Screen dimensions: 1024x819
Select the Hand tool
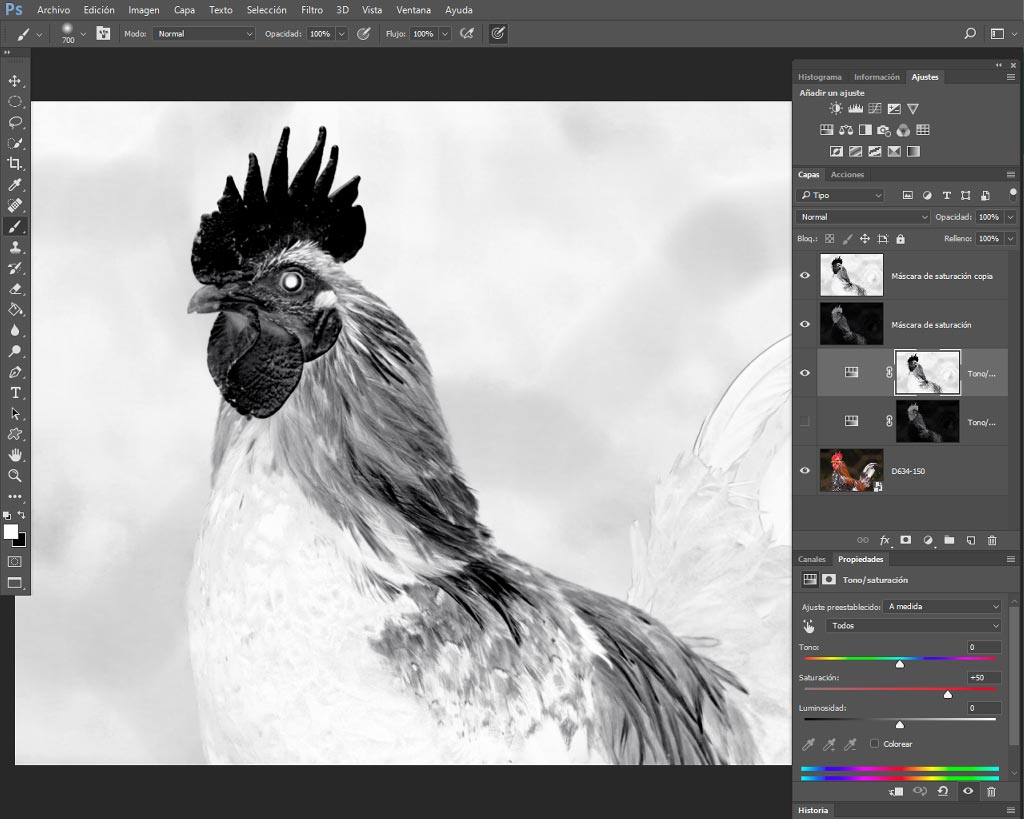[x=14, y=455]
